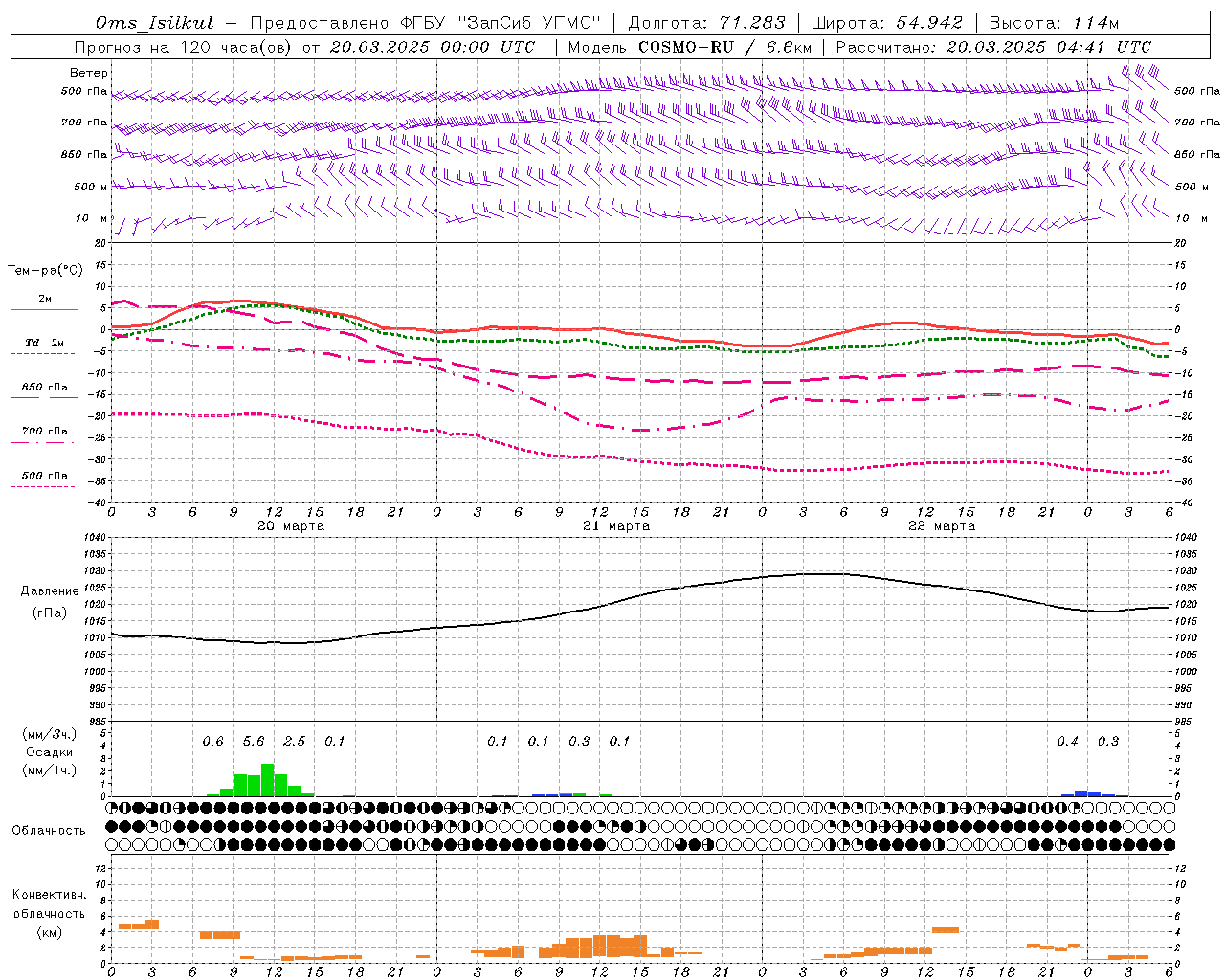Click the 'Широта: 54.942' latitude value

tap(886, 23)
